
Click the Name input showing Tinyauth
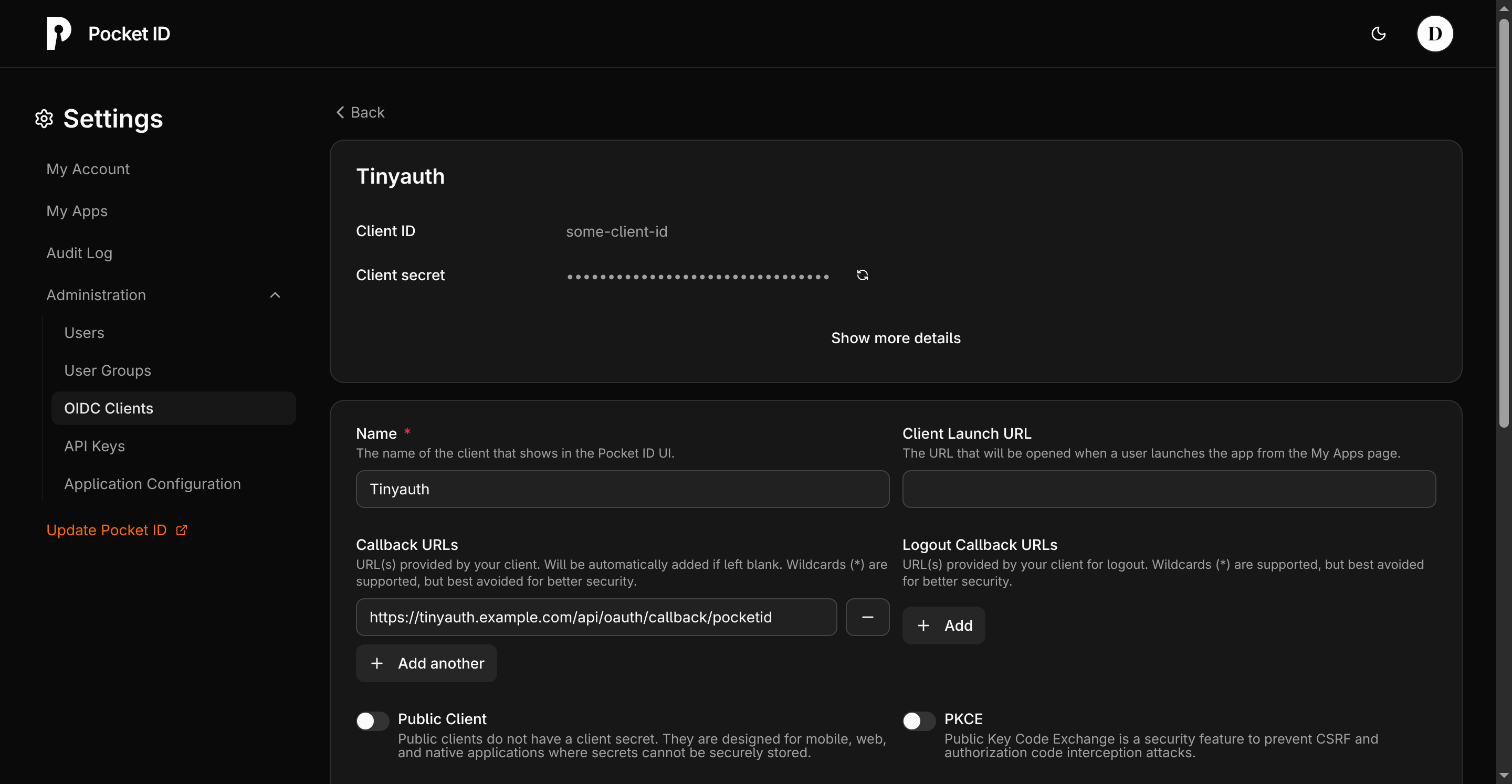pyautogui.click(x=622, y=489)
